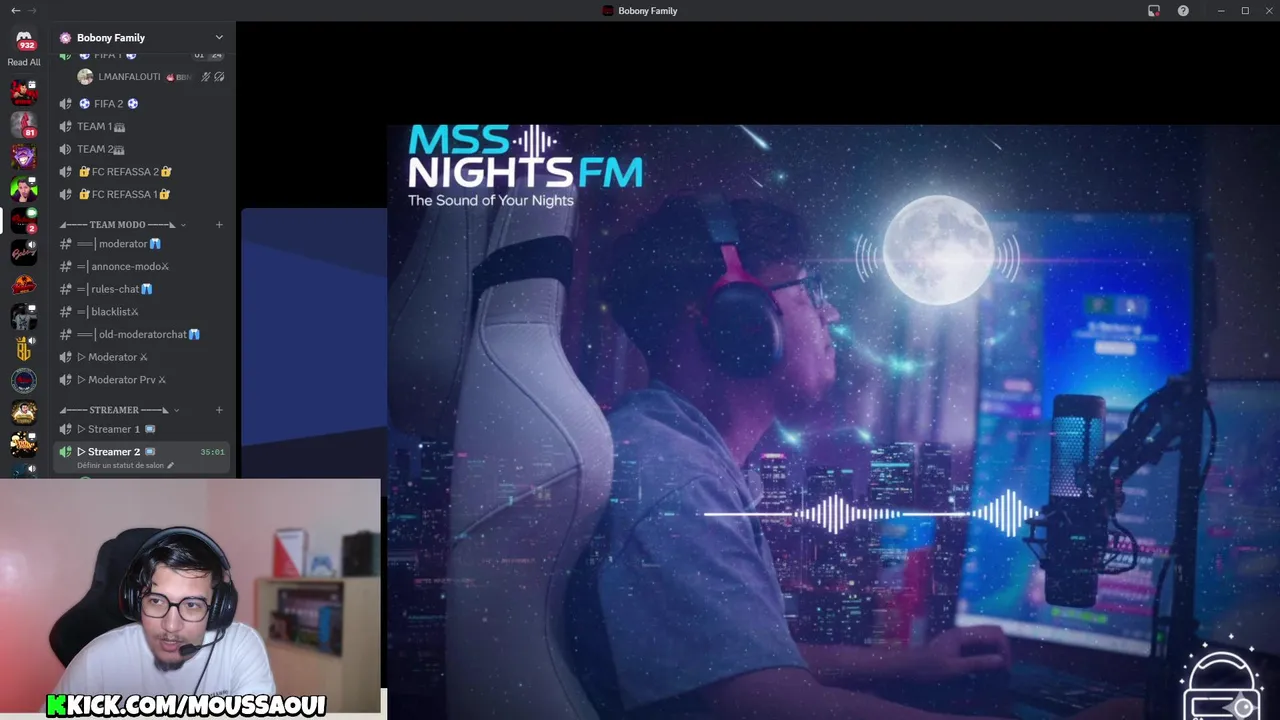Go forward with the right arrow
The image size is (1280, 720).
[x=33, y=11]
